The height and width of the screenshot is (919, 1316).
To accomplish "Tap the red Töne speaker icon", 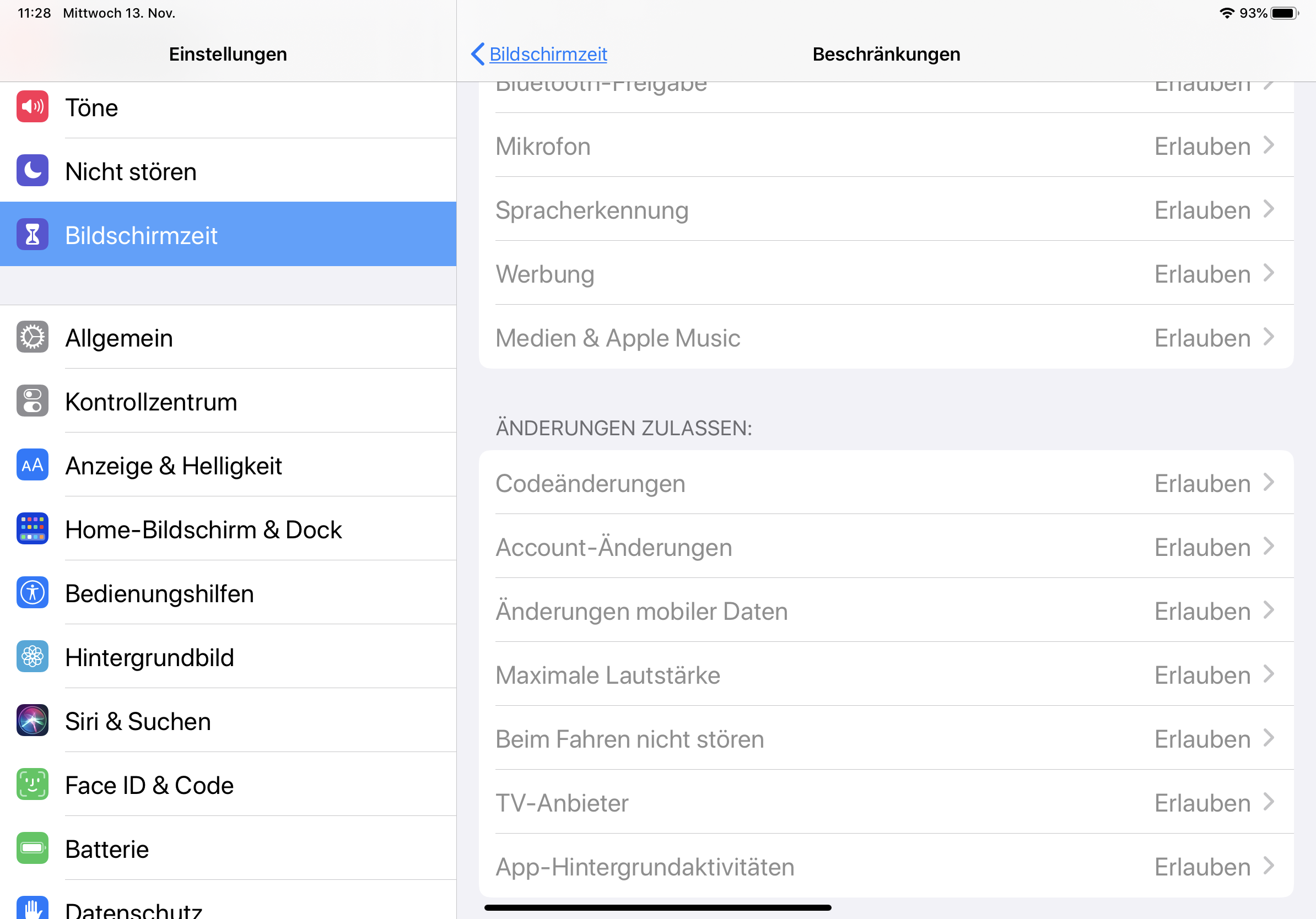I will (x=32, y=106).
